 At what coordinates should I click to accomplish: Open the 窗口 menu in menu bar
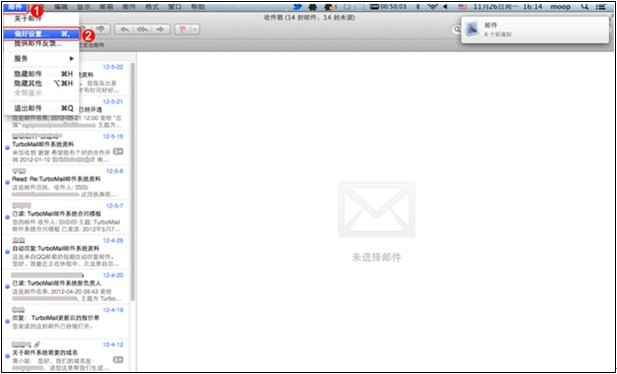click(175, 7)
